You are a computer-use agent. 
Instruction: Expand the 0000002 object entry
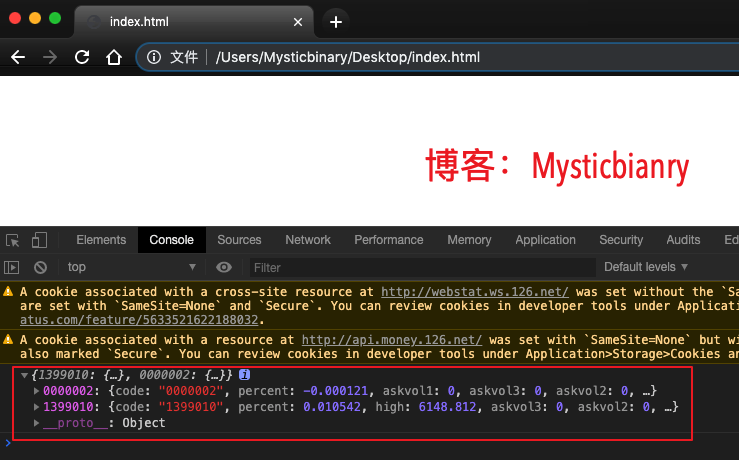point(36,391)
